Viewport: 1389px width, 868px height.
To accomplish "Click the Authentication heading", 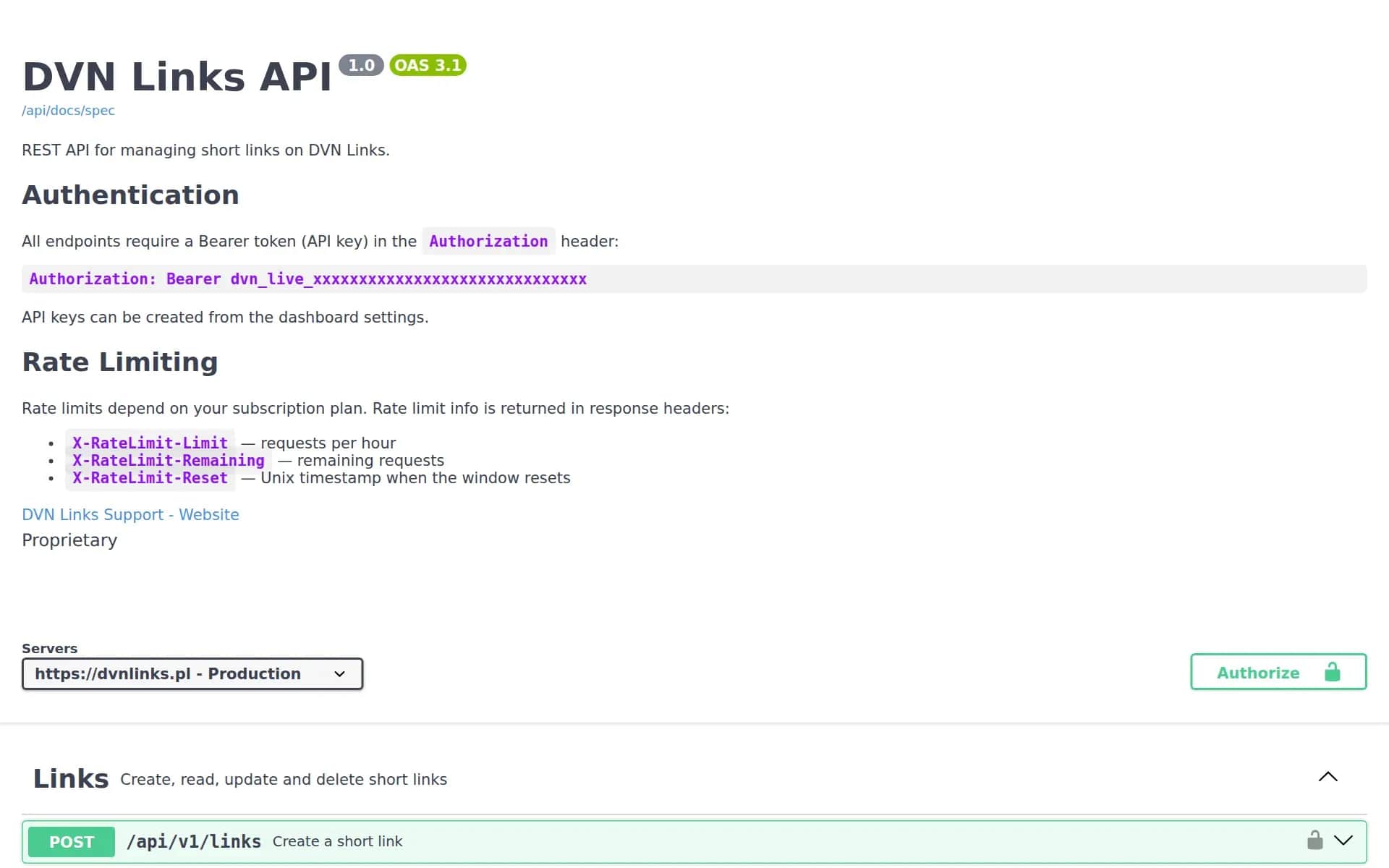I will (130, 195).
